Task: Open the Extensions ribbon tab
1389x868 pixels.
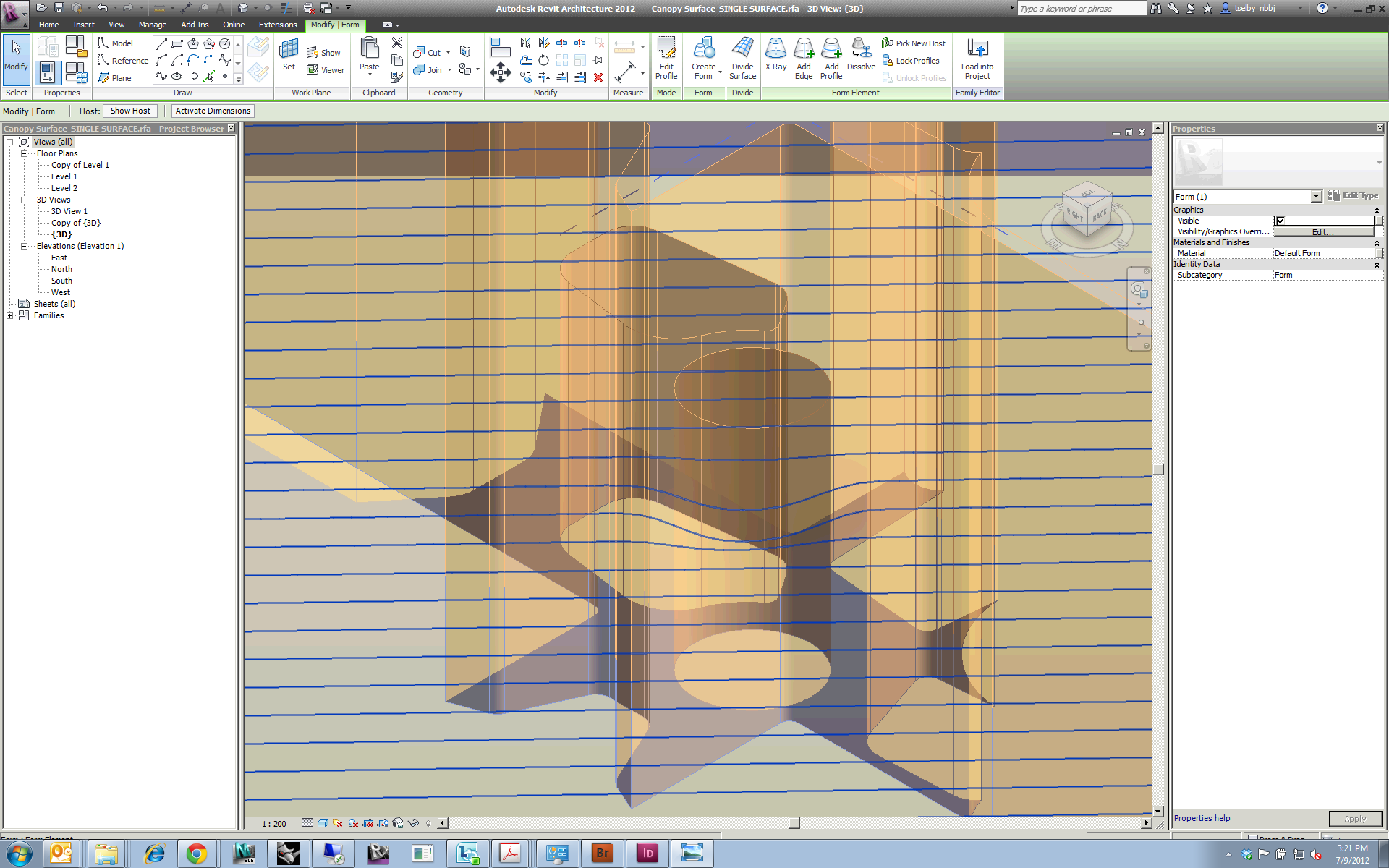Action: (x=278, y=25)
